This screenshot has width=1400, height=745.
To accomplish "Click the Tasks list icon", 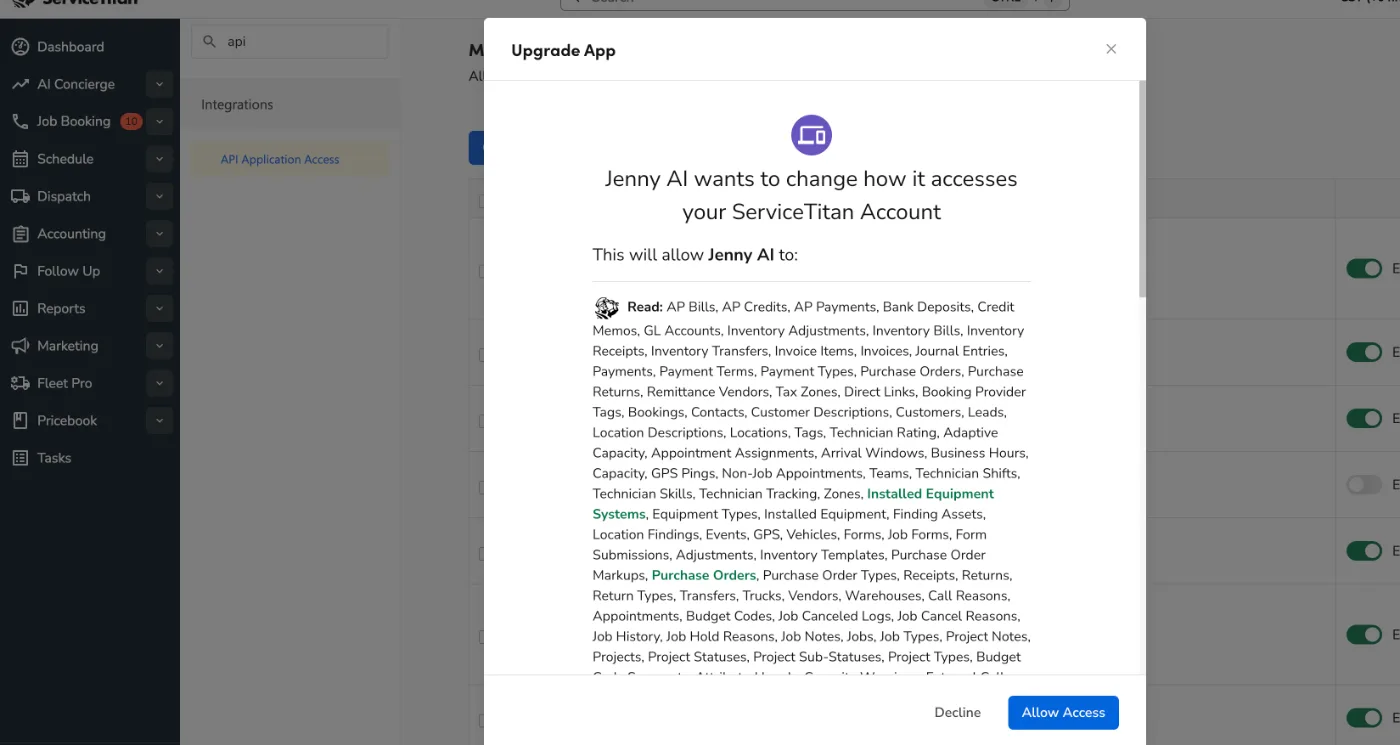I will pos(20,458).
